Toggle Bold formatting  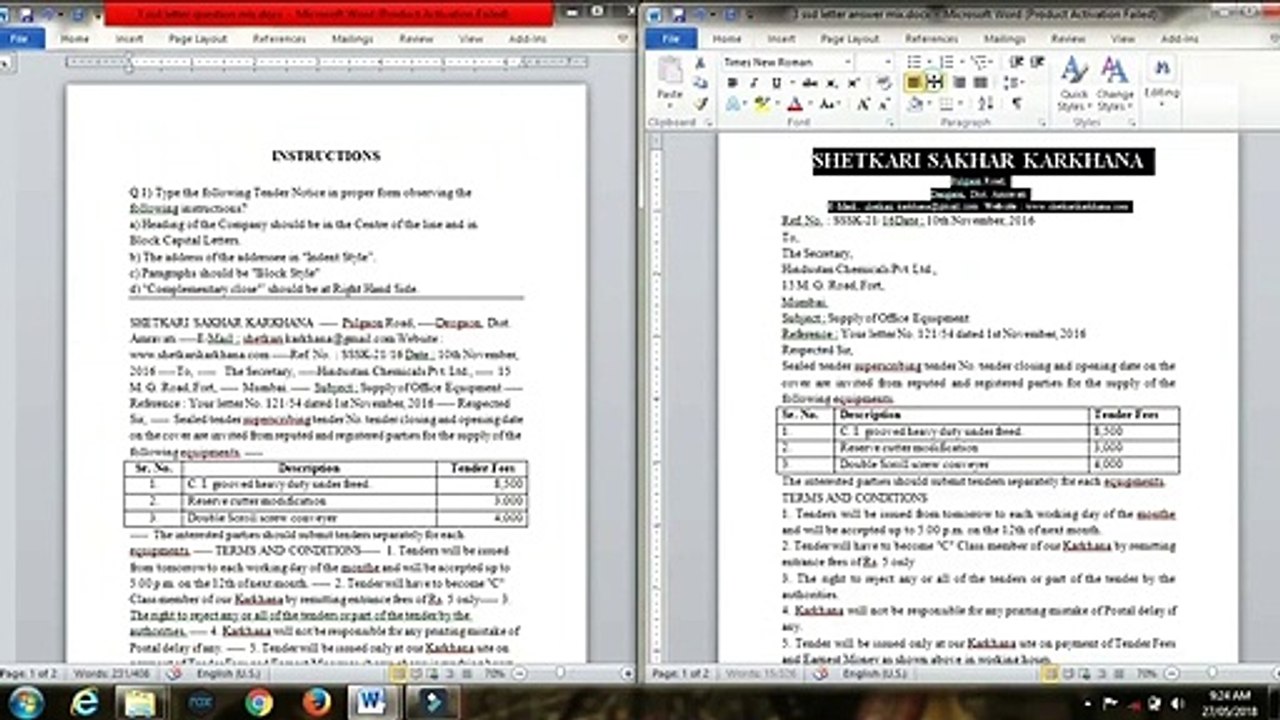click(x=733, y=82)
